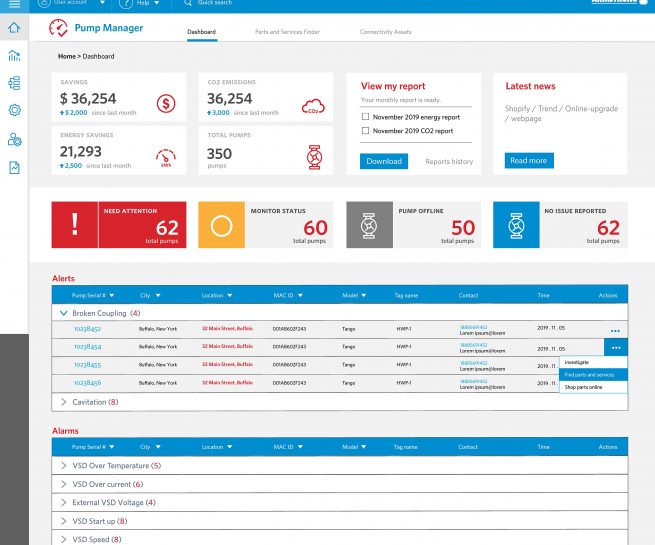Image resolution: width=655 pixels, height=545 pixels.
Task: Switch to Parts and Services Finder tab
Action: pos(287,32)
